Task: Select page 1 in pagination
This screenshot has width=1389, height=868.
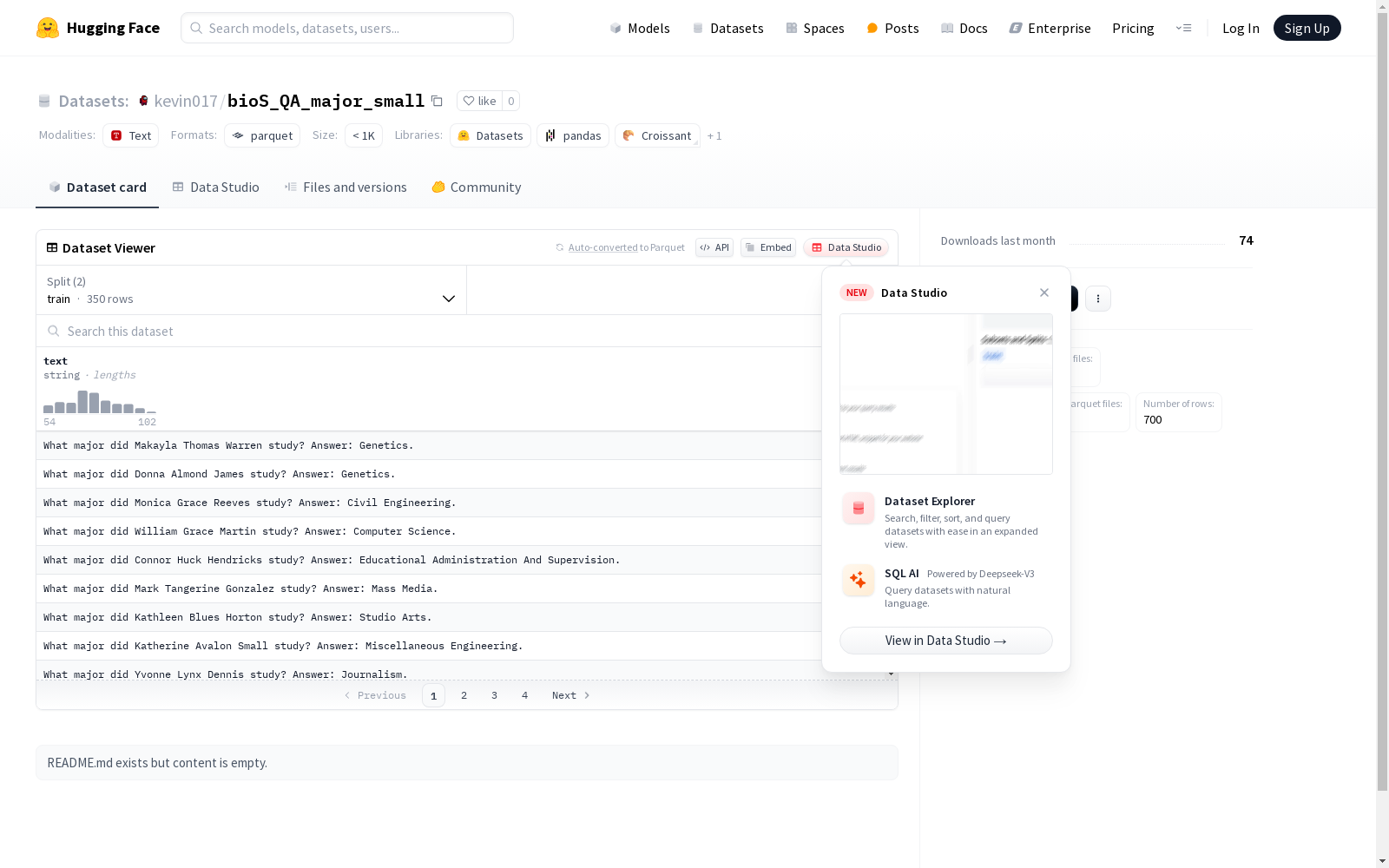Action: coord(434,695)
